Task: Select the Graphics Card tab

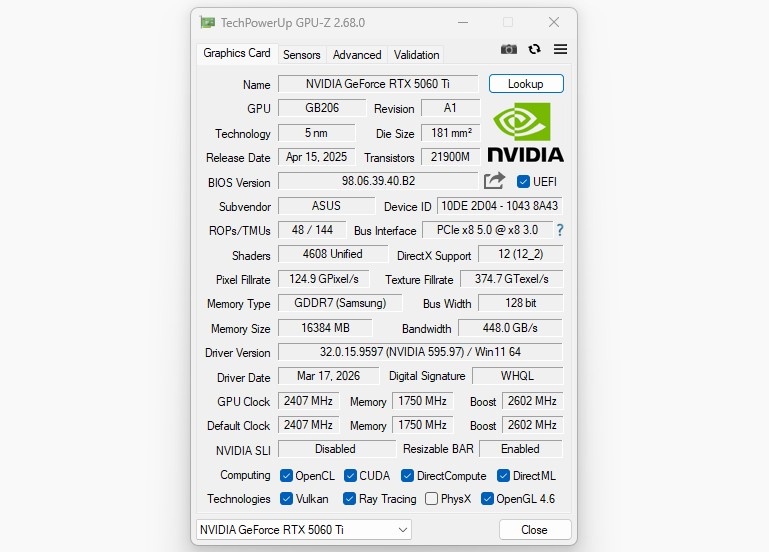Action: 237,53
